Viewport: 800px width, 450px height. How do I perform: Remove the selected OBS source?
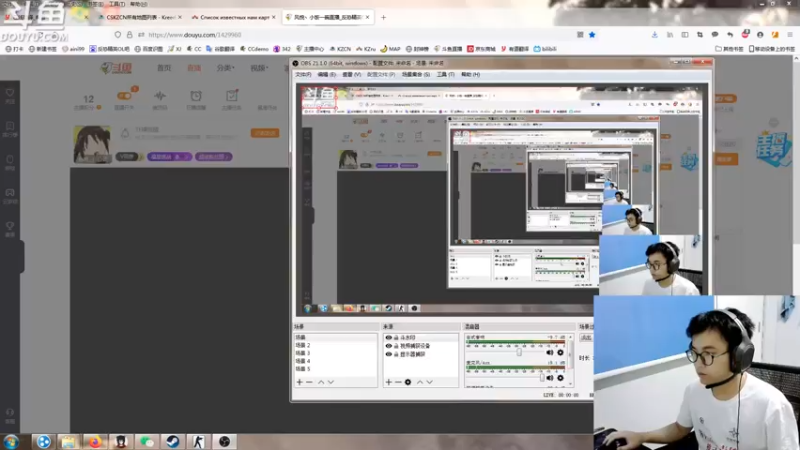click(x=398, y=382)
